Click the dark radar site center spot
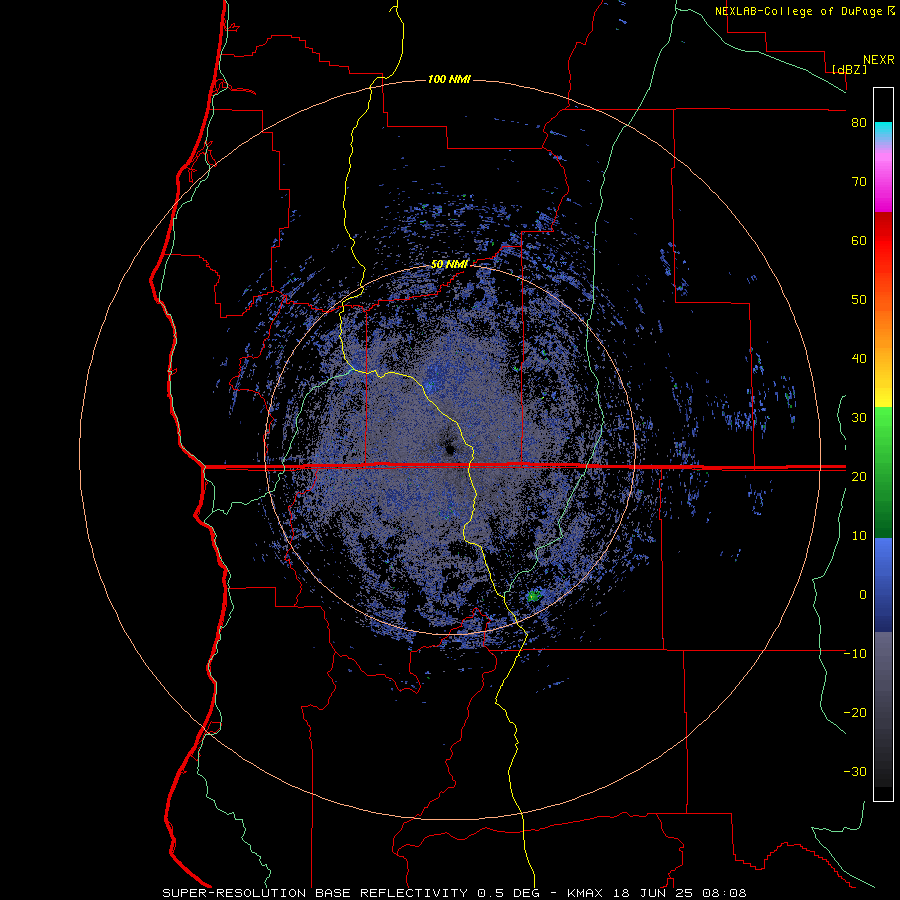Viewport: 900px width, 900px height. pos(448,448)
